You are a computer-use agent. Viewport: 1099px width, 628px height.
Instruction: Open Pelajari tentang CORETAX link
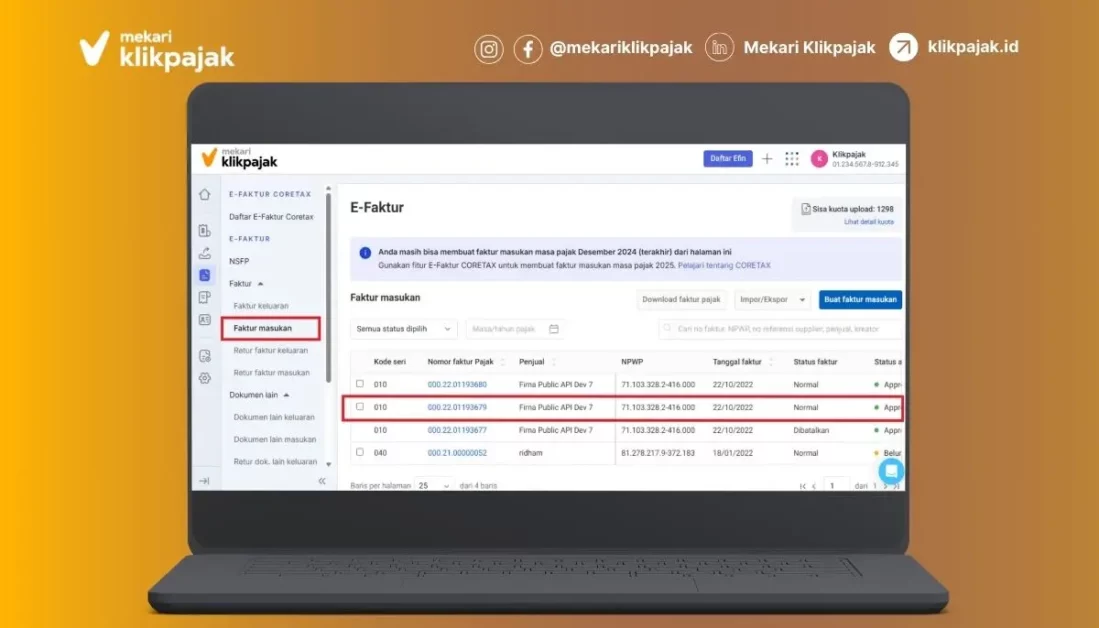coord(724,266)
